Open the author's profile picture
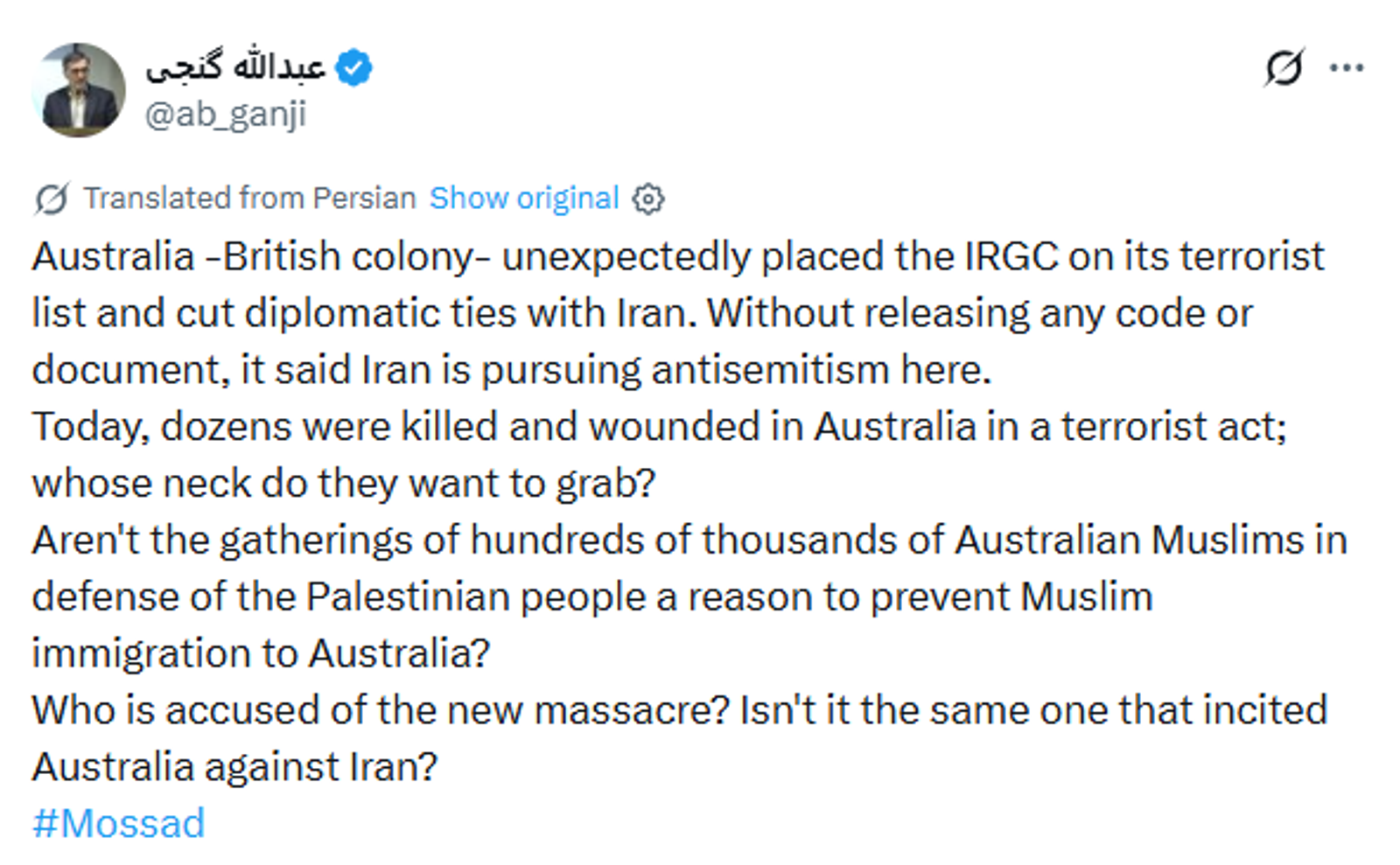This screenshot has height=865, width=1400. [x=79, y=90]
